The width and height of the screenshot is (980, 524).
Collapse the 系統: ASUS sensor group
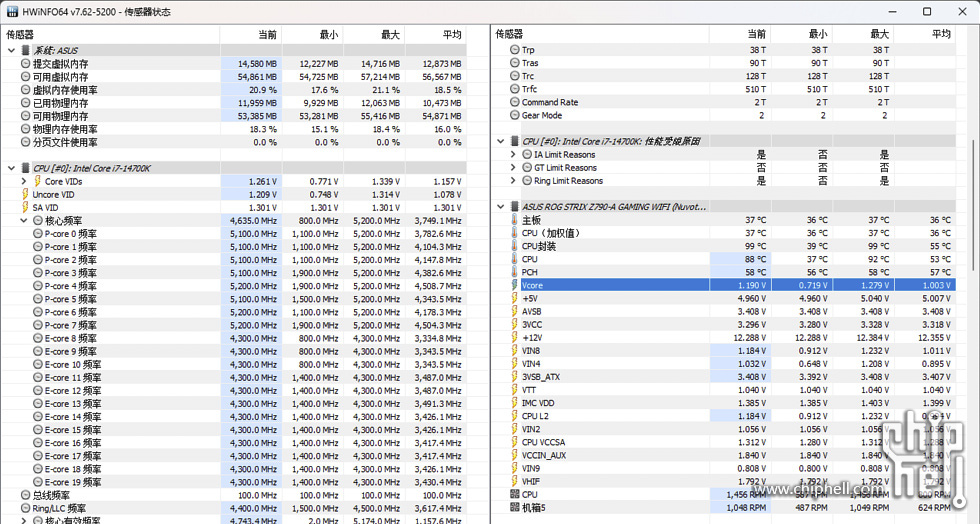[x=11, y=51]
